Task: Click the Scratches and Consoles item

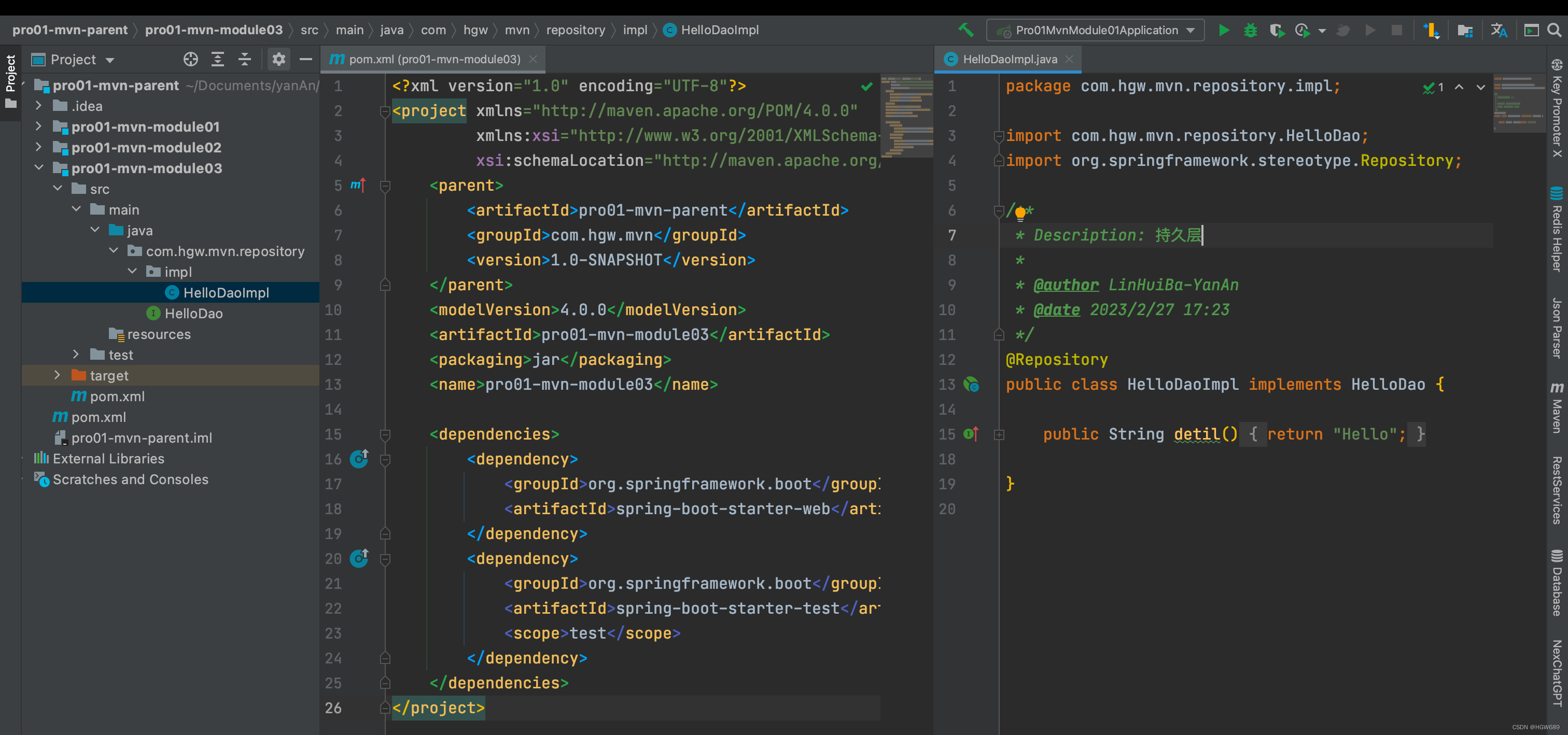Action: point(130,479)
